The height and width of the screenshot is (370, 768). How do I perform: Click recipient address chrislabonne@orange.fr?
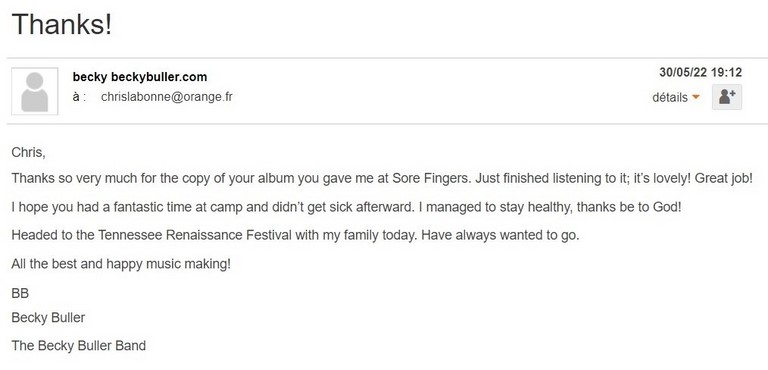167,97
